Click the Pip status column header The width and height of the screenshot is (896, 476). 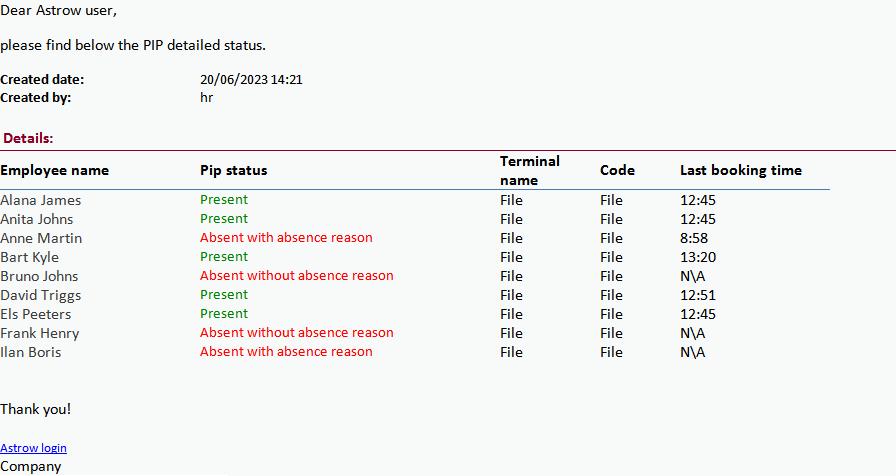tap(233, 170)
